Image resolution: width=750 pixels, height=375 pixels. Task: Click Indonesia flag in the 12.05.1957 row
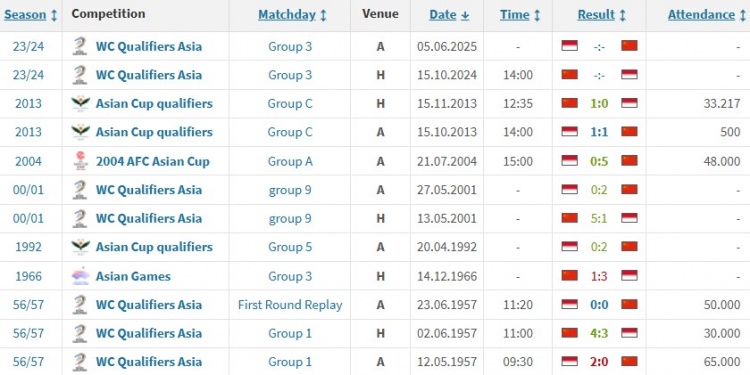pyautogui.click(x=569, y=362)
